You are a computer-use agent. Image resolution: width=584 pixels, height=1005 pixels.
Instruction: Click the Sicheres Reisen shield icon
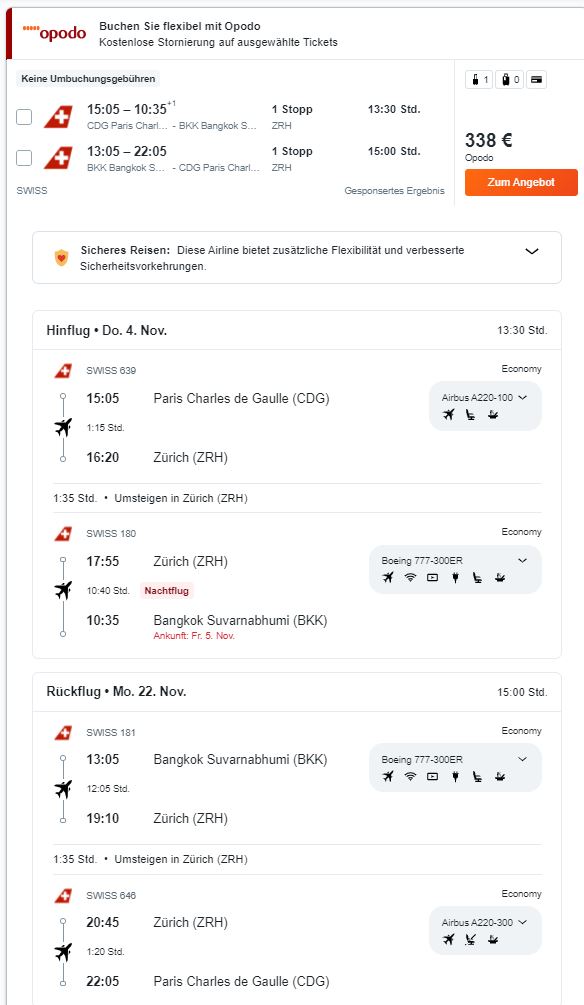click(61, 258)
